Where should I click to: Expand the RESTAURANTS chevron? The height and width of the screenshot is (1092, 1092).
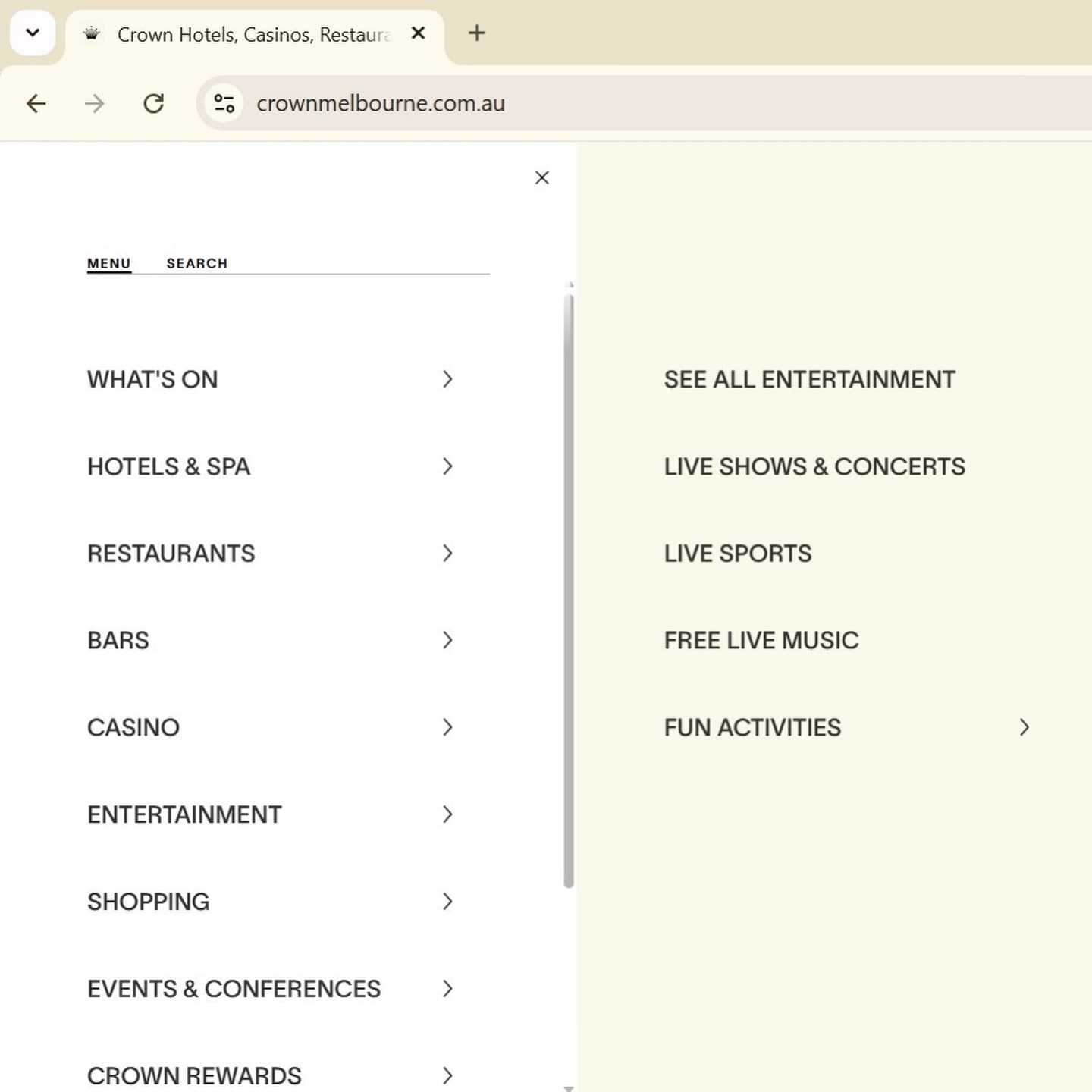(447, 554)
